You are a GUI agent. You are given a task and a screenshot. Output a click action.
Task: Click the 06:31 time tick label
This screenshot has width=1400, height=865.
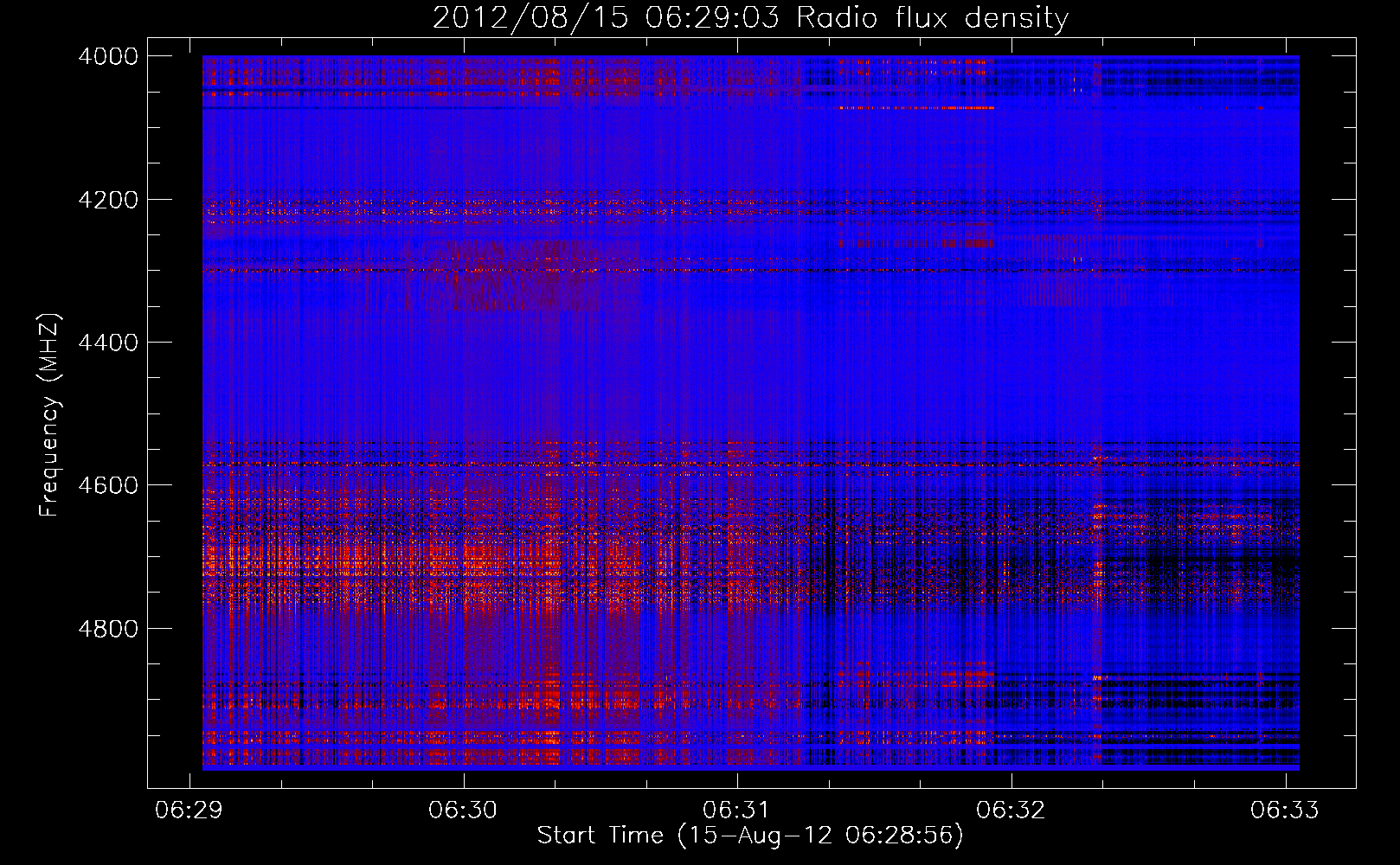[737, 810]
